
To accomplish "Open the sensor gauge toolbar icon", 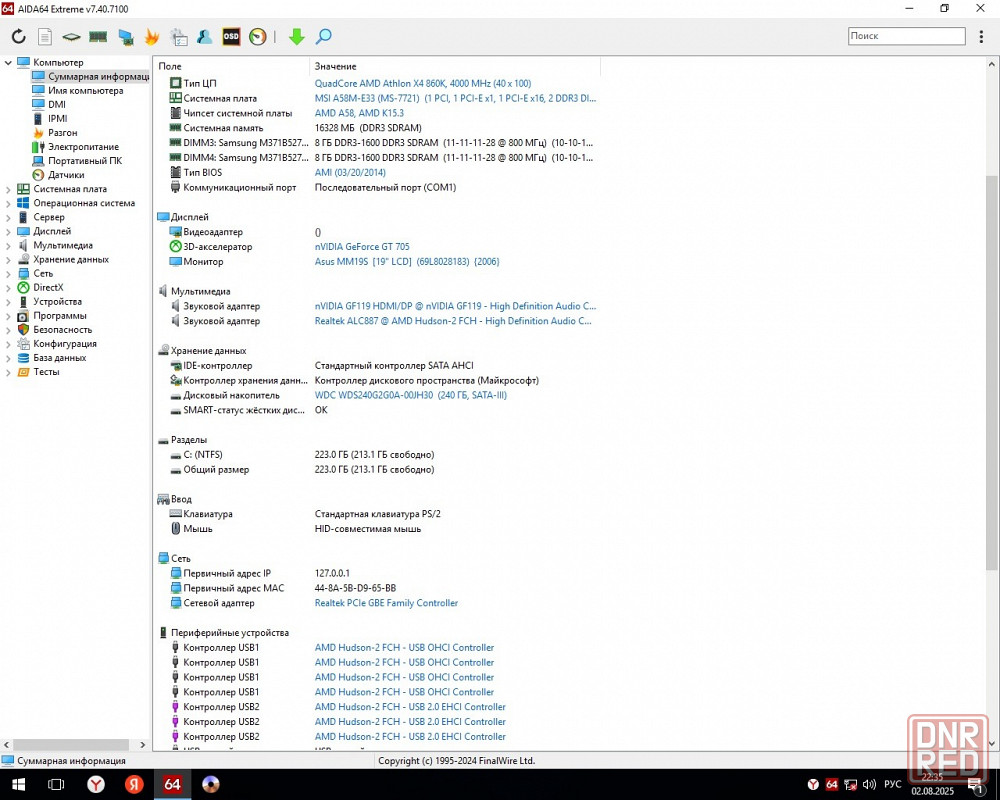I will point(258,36).
